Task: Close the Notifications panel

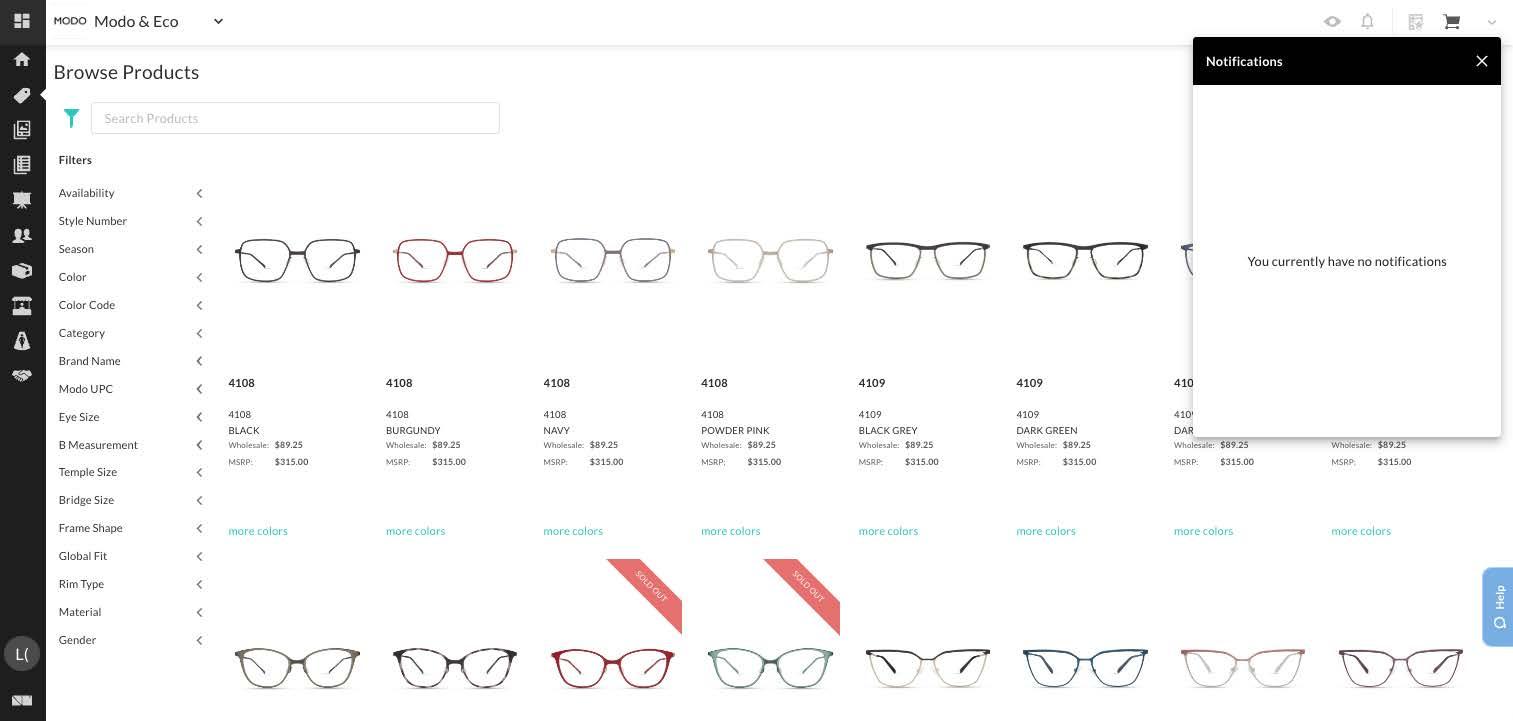Action: pos(1482,61)
